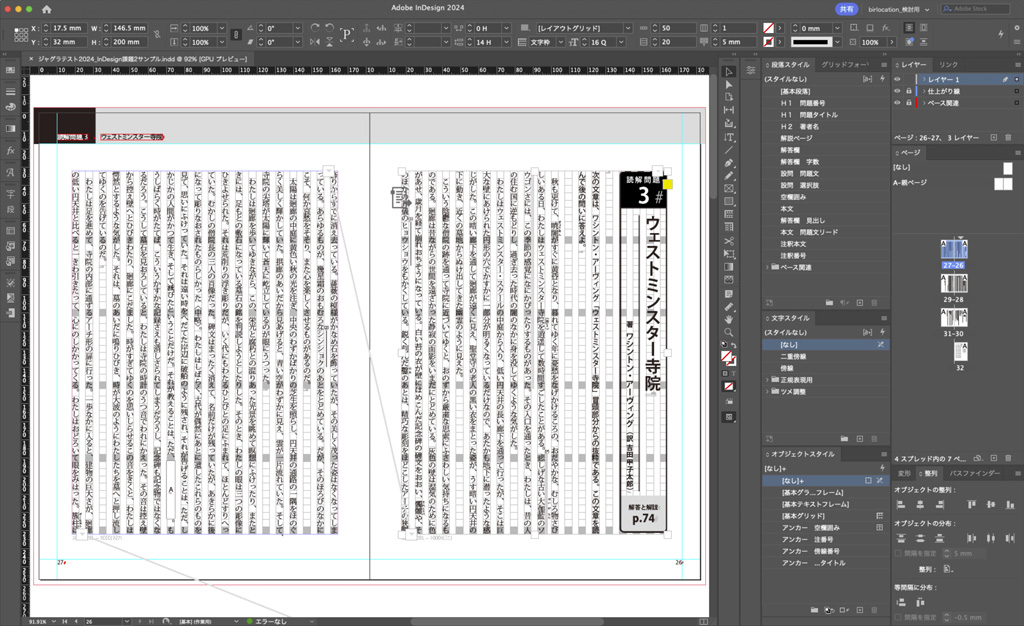Click align left edges icon
Screen dimensions: 1024x626
click(901, 505)
